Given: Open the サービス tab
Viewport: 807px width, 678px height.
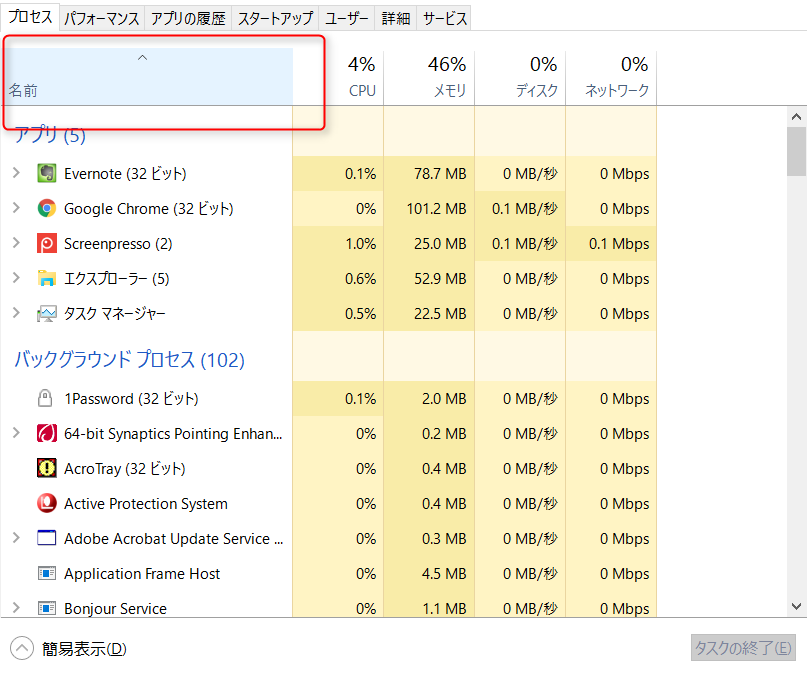Looking at the screenshot, I should point(443,19).
